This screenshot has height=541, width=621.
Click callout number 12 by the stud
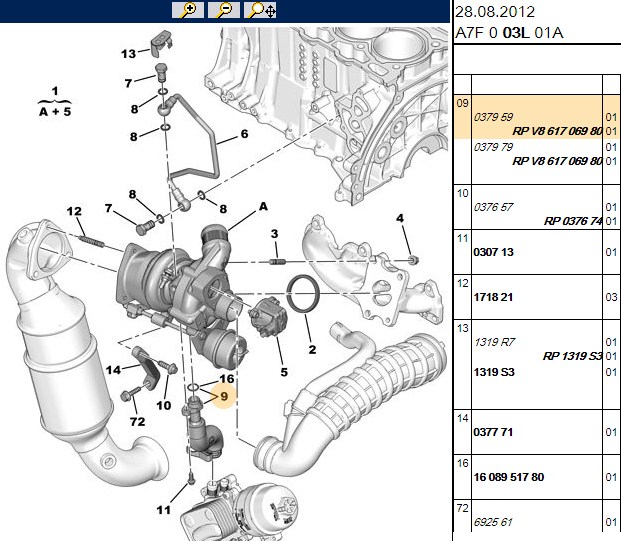(x=74, y=211)
